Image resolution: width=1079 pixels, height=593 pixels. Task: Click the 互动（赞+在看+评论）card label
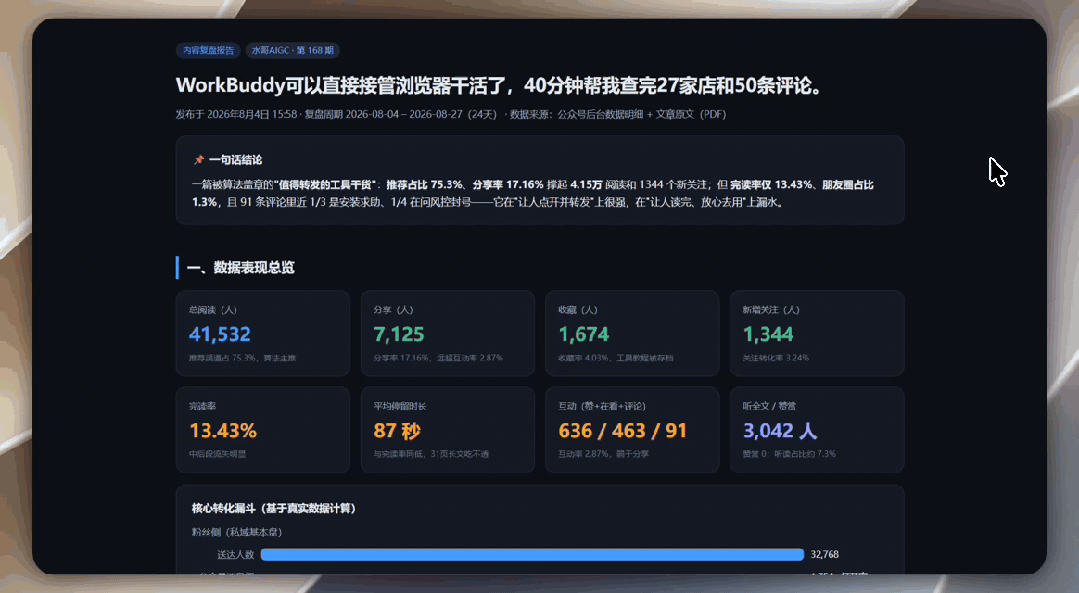(x=602, y=406)
